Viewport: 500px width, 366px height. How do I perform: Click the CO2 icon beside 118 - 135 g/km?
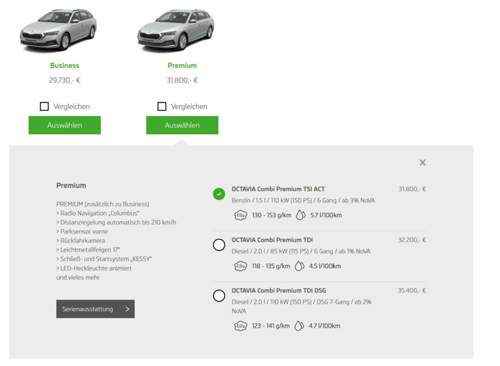(x=240, y=266)
